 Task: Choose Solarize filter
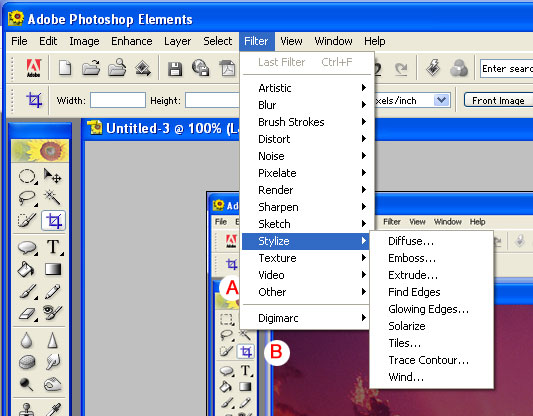[x=431, y=326]
